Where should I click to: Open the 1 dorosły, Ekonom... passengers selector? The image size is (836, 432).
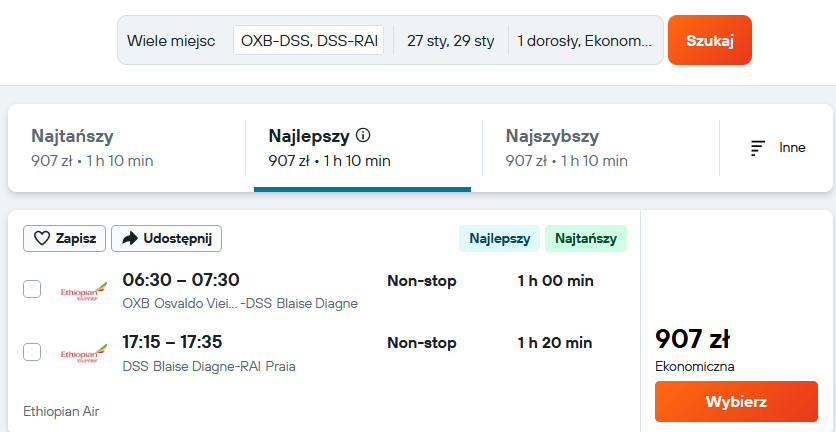click(x=584, y=41)
